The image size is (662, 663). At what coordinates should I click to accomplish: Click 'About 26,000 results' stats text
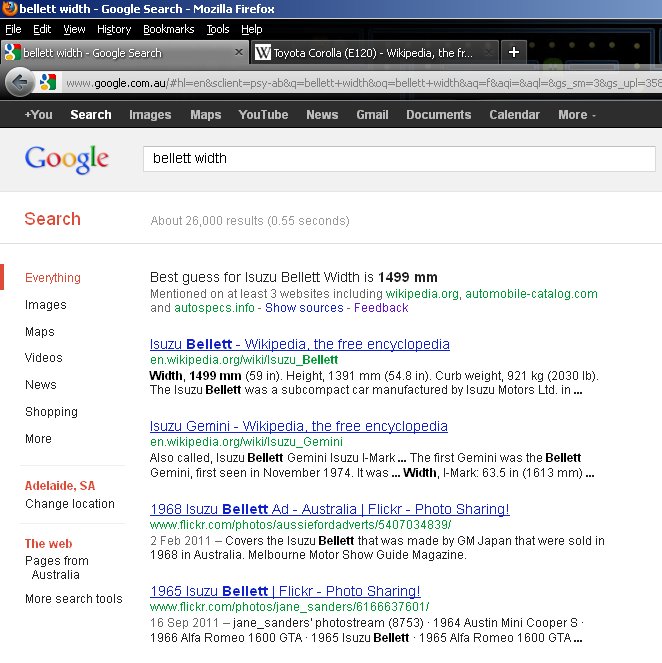tap(250, 221)
